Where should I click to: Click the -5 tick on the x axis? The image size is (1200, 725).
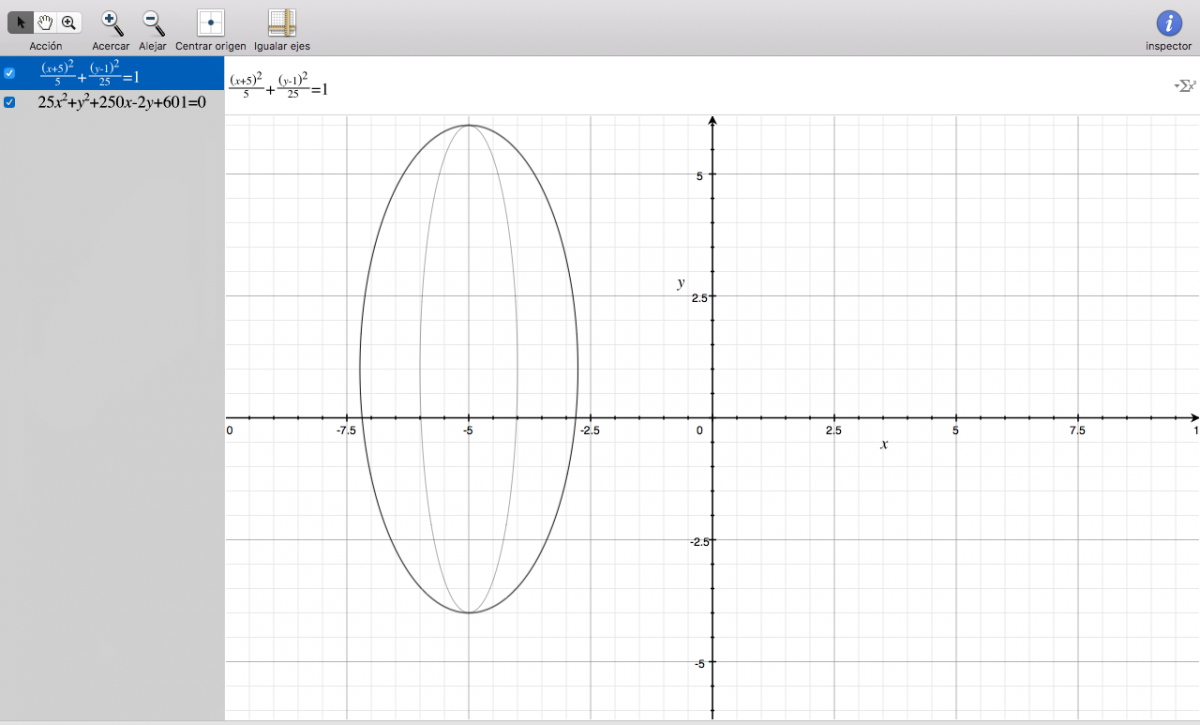[467, 431]
